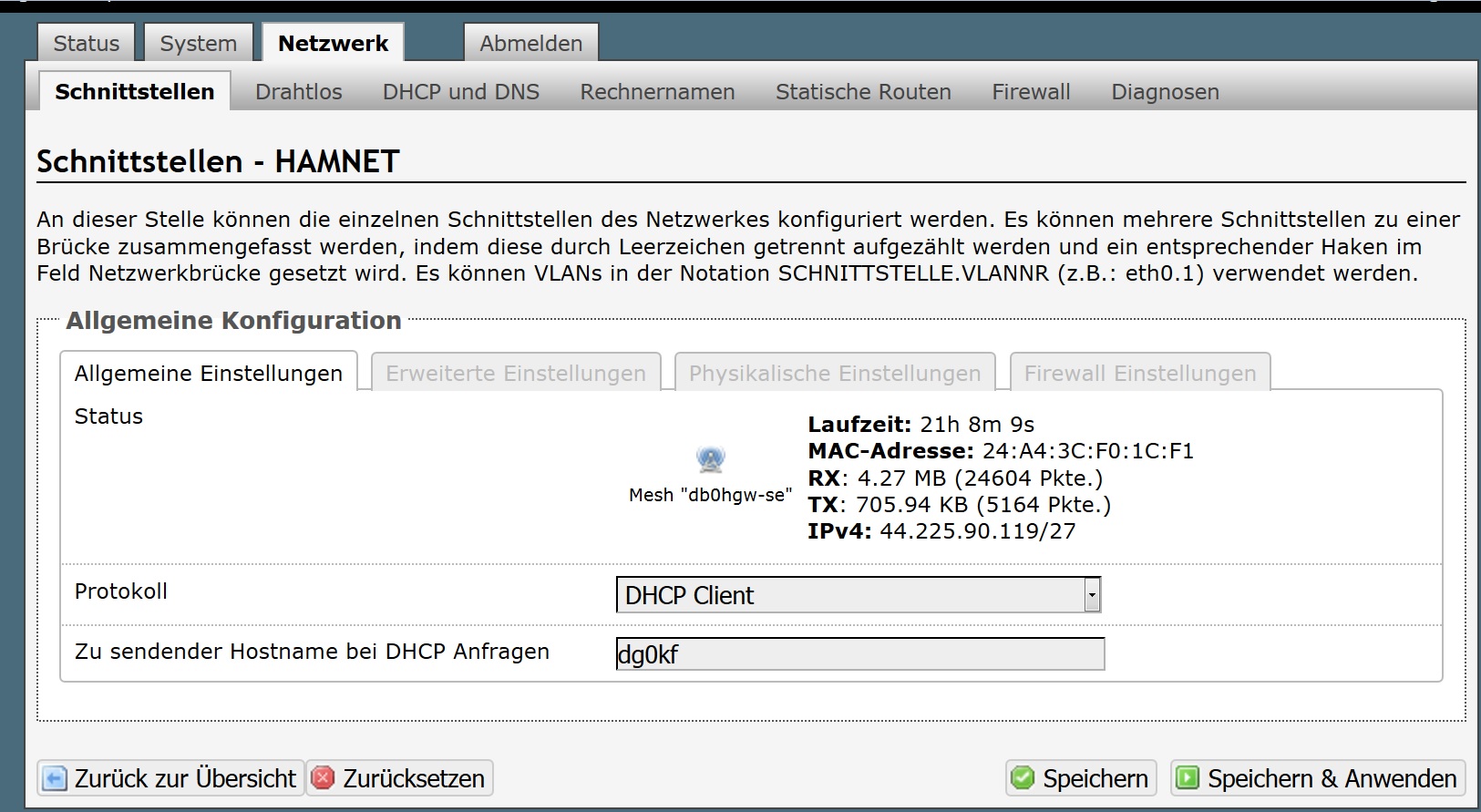The height and width of the screenshot is (812, 1481).
Task: Click the hostname input field containing dg0kf
Action: coord(860,653)
